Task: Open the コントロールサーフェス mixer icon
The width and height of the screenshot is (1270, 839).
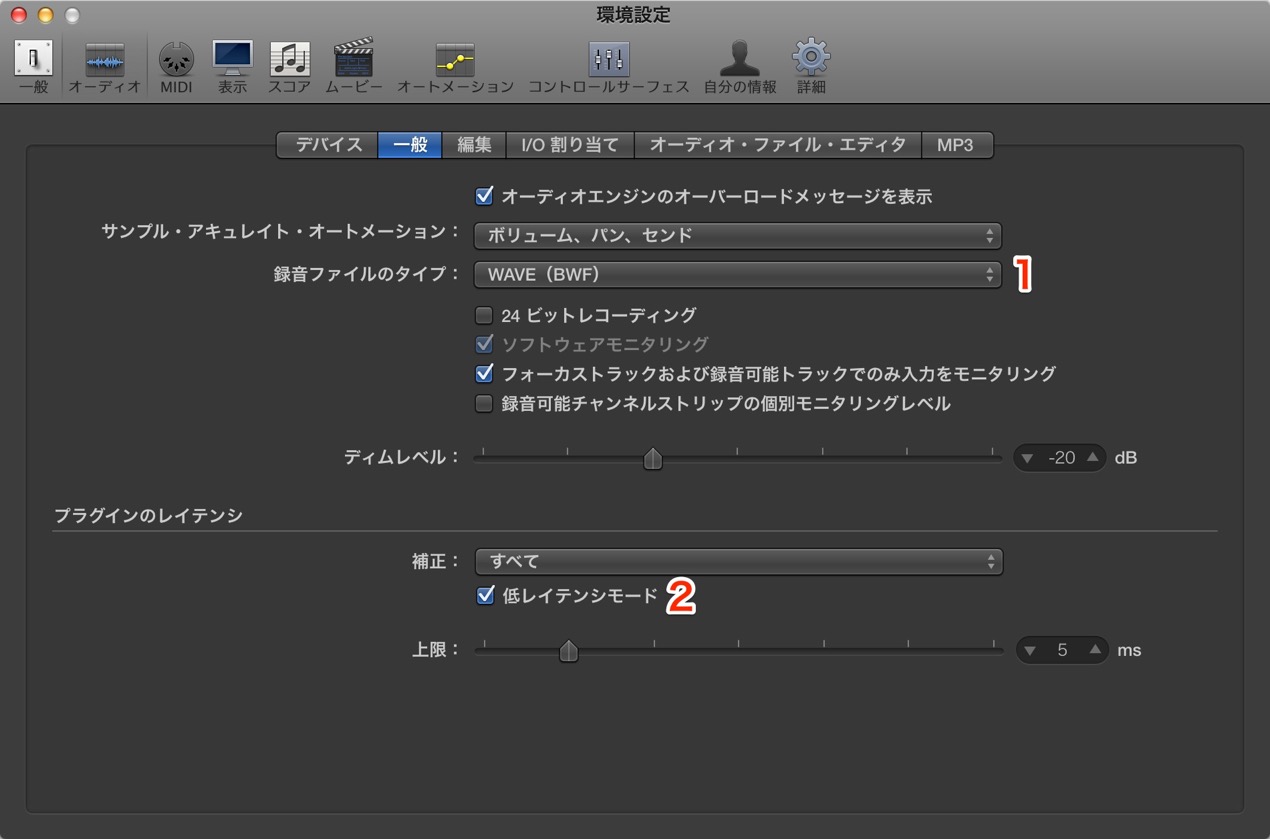Action: 609,59
